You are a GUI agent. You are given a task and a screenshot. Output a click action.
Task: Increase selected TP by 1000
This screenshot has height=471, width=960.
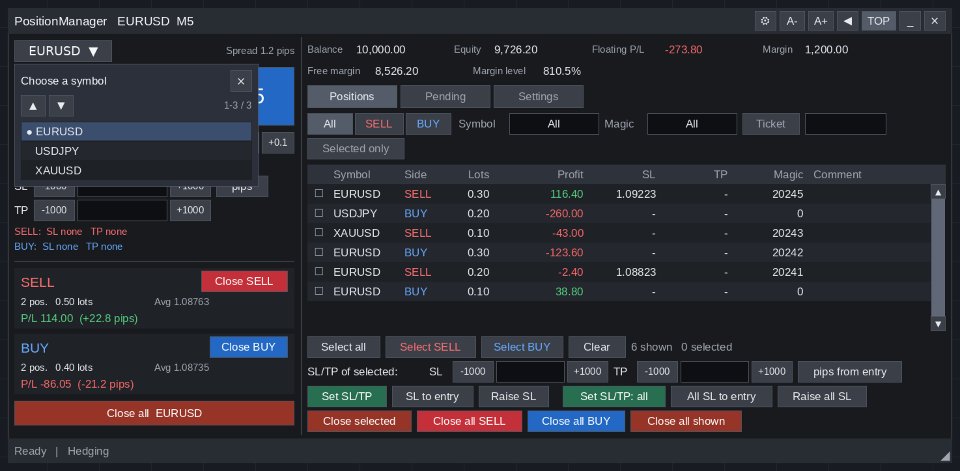[x=772, y=372]
